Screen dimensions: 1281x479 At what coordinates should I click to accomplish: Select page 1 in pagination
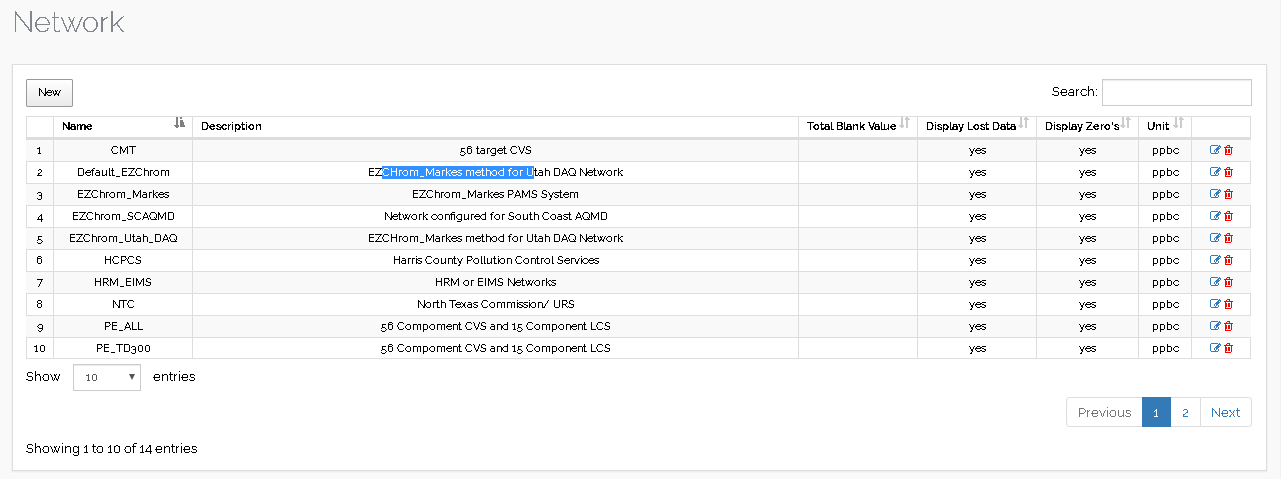(x=1156, y=412)
